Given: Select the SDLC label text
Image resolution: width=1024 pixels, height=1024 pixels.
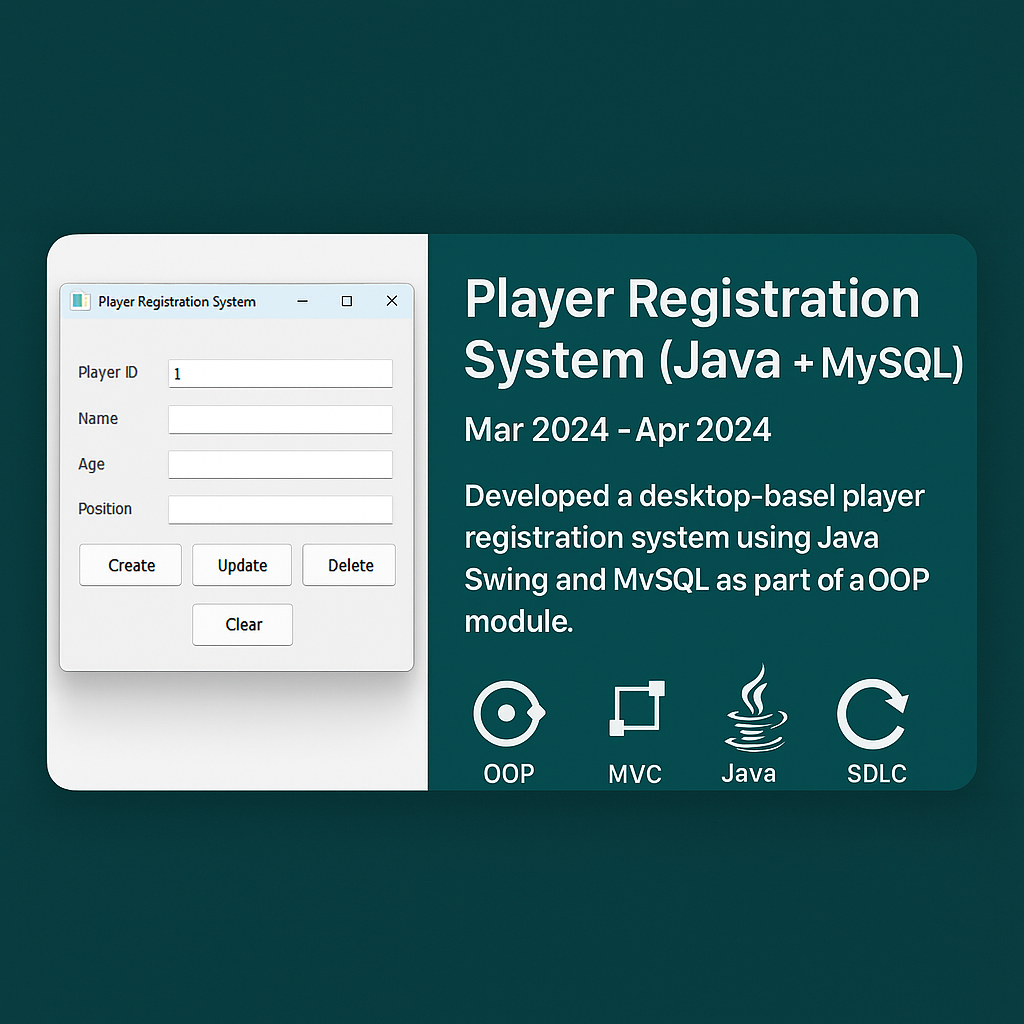Looking at the screenshot, I should pyautogui.click(x=874, y=774).
